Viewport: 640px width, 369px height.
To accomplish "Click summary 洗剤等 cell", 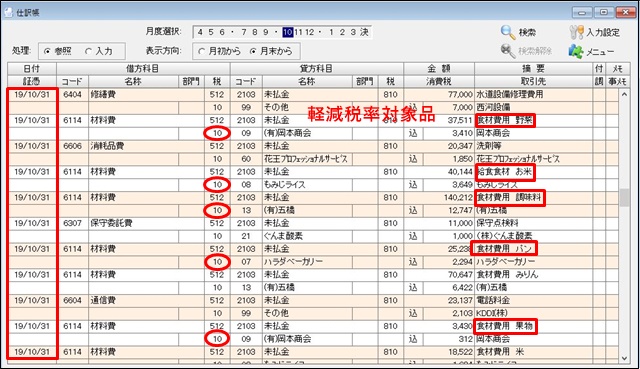I will 534,146.
